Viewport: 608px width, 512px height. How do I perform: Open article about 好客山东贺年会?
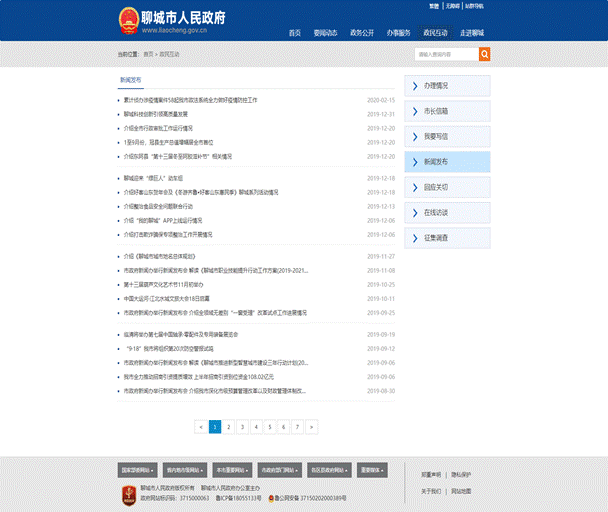(201, 192)
